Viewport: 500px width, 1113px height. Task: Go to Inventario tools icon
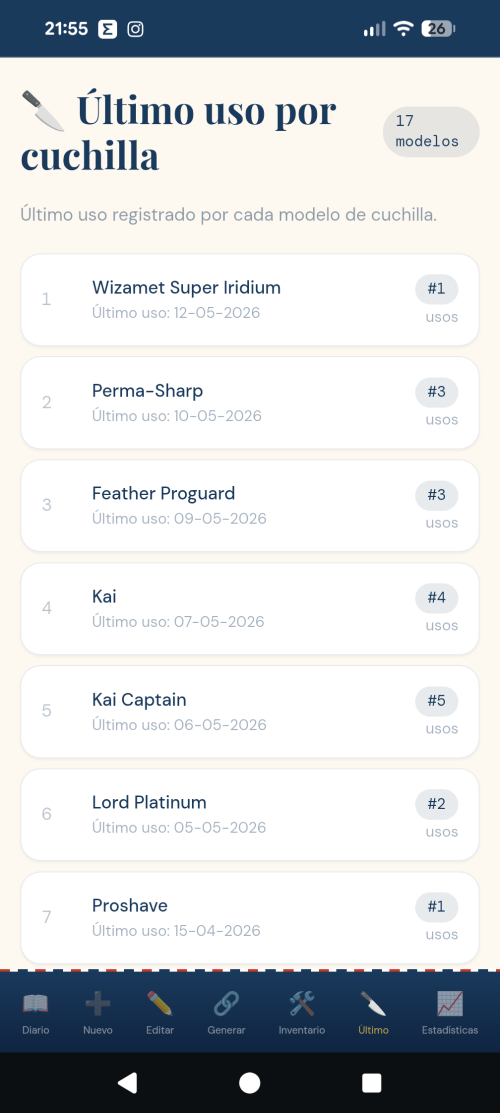(302, 1004)
